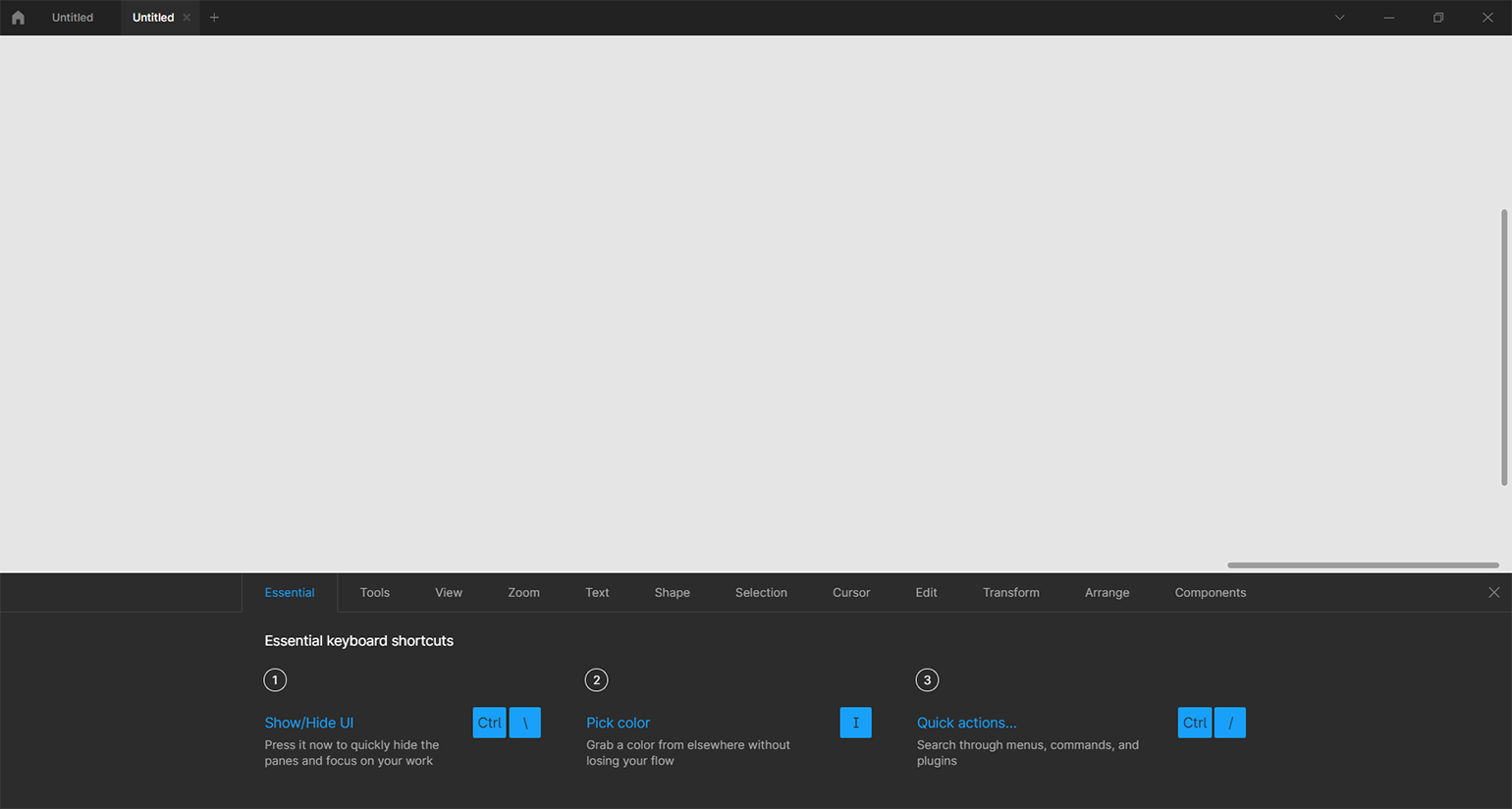Screen dimensions: 1512x809
Task: Click the Quick actions… shortcut link
Action: [x=966, y=723]
